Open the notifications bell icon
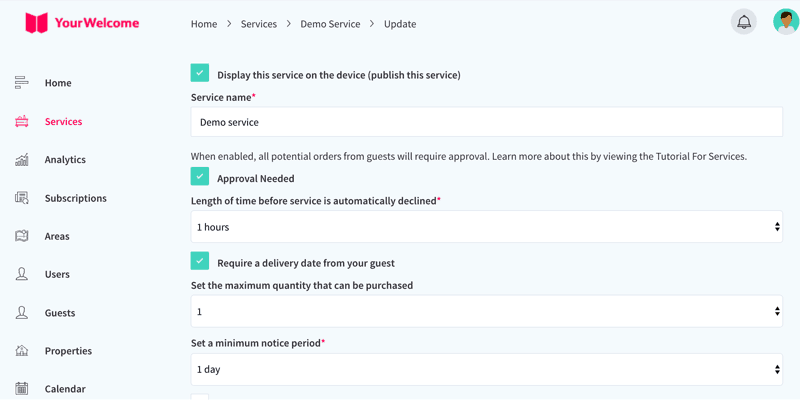 (744, 22)
